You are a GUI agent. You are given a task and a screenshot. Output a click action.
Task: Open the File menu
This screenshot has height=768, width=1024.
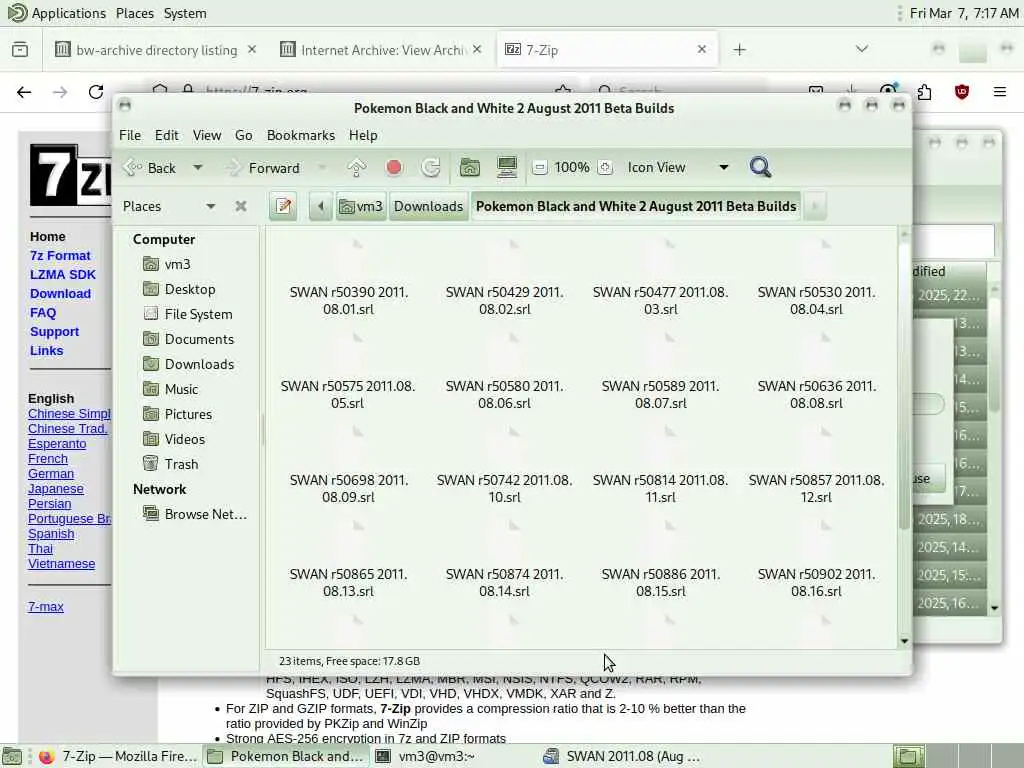click(130, 135)
